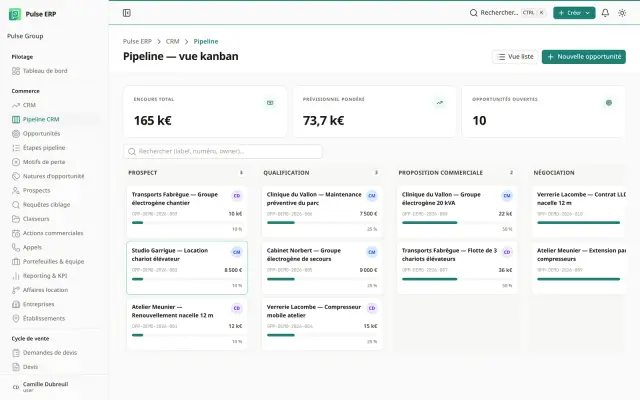The width and height of the screenshot is (640, 400).
Task: Click the Pulse ERP logo icon
Action: click(15, 14)
